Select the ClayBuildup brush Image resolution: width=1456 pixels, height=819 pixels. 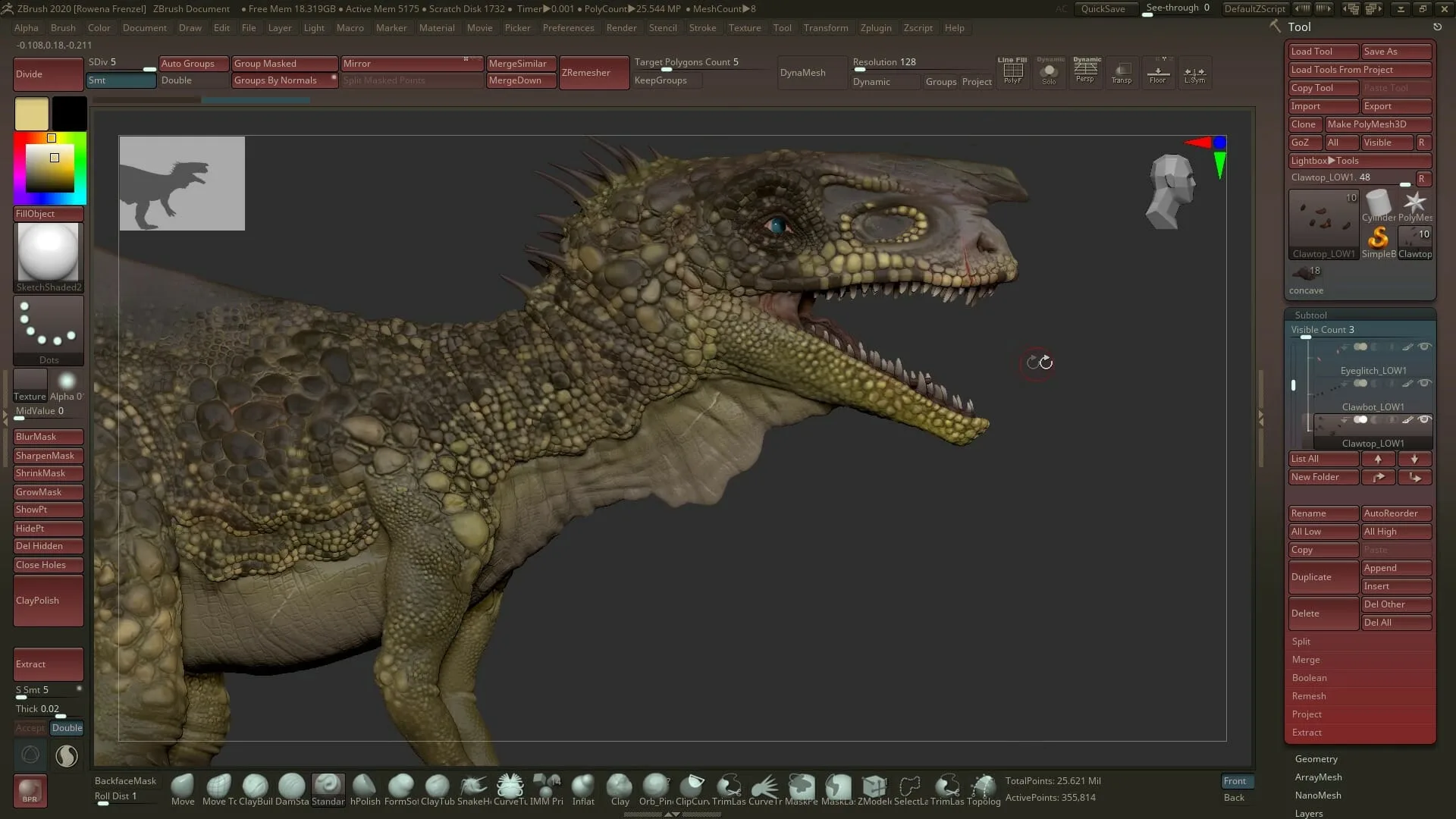coord(256,787)
